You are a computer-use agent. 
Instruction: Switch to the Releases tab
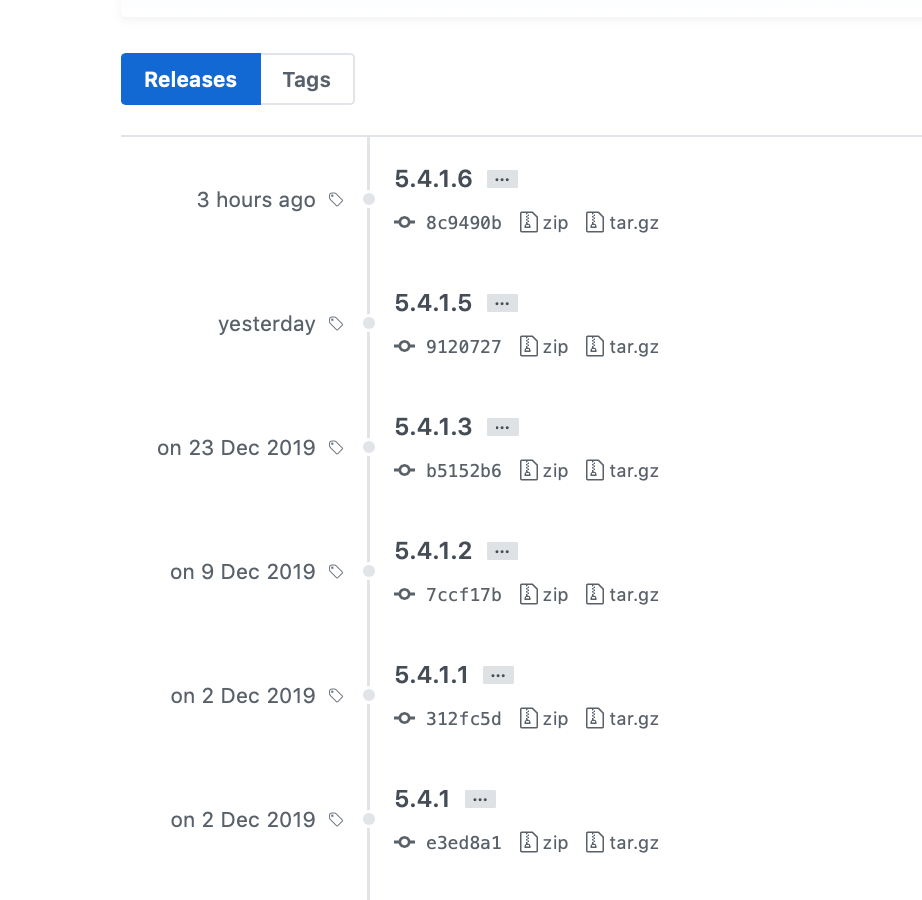(191, 79)
